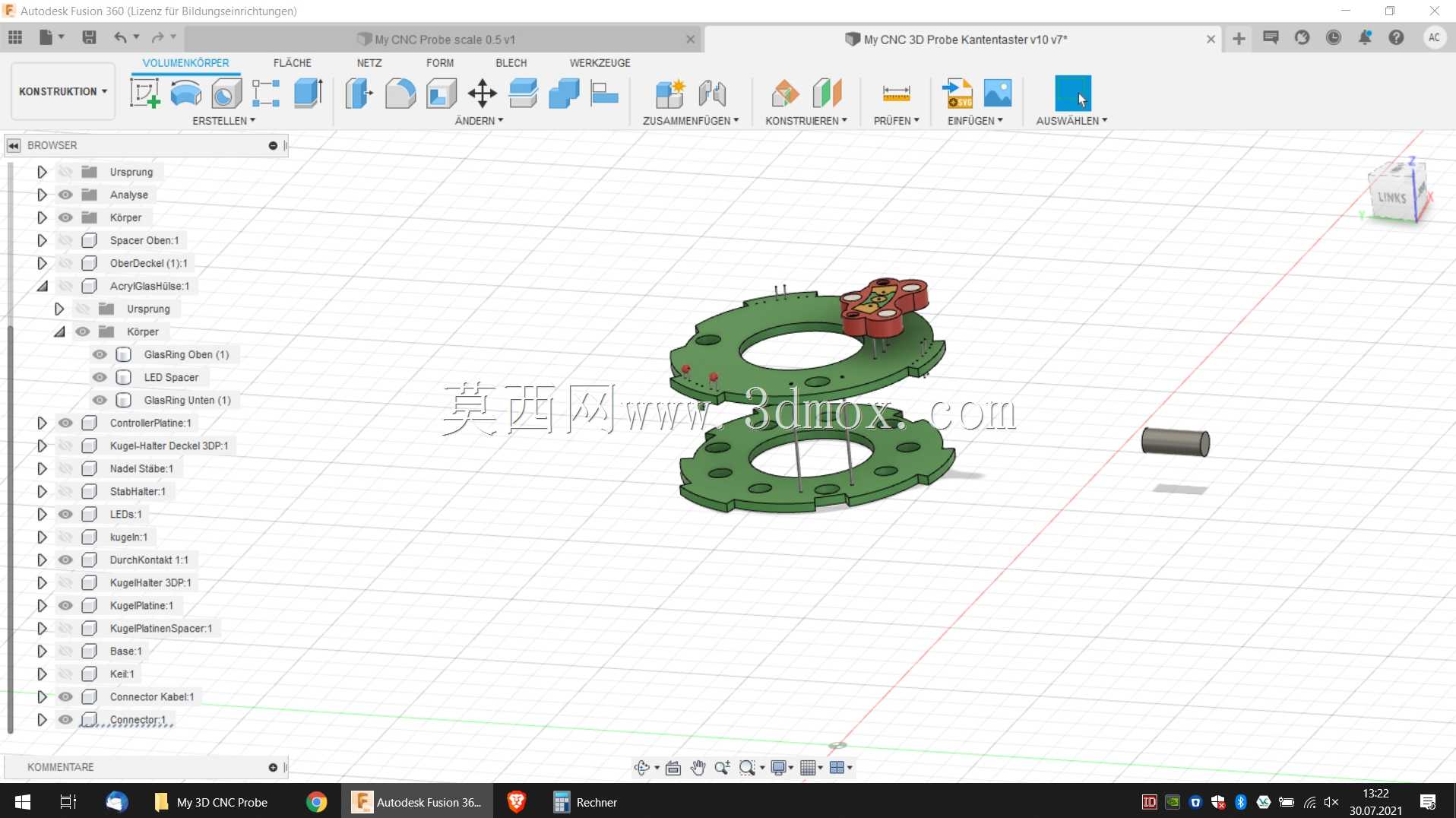Click the Insert SVG icon
This screenshot has width=1456, height=818.
click(x=957, y=93)
